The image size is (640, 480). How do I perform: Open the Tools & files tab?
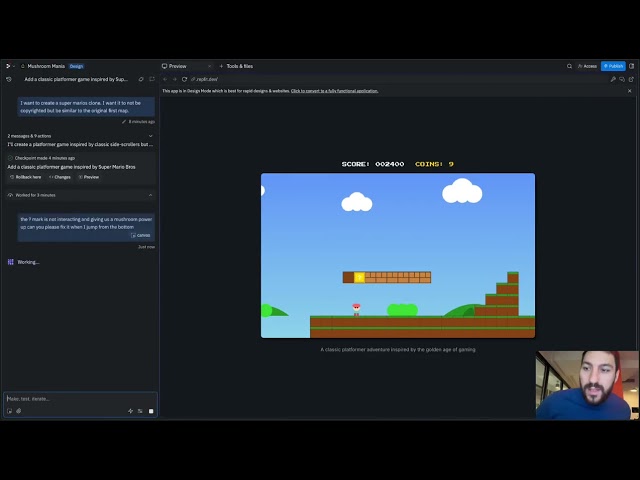click(x=240, y=66)
